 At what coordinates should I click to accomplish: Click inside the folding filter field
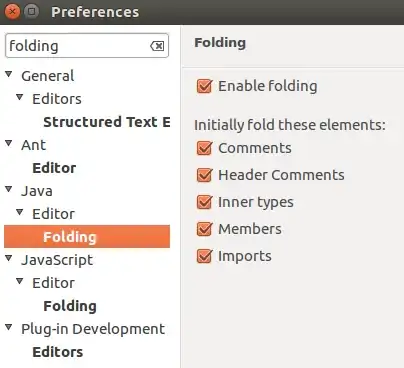pyautogui.click(x=78, y=46)
